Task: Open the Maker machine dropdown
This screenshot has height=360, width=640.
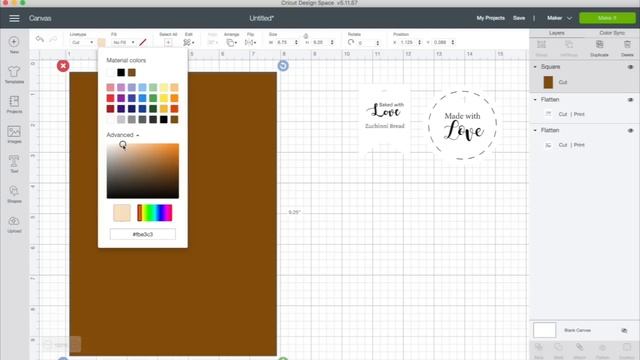Action: click(x=559, y=18)
